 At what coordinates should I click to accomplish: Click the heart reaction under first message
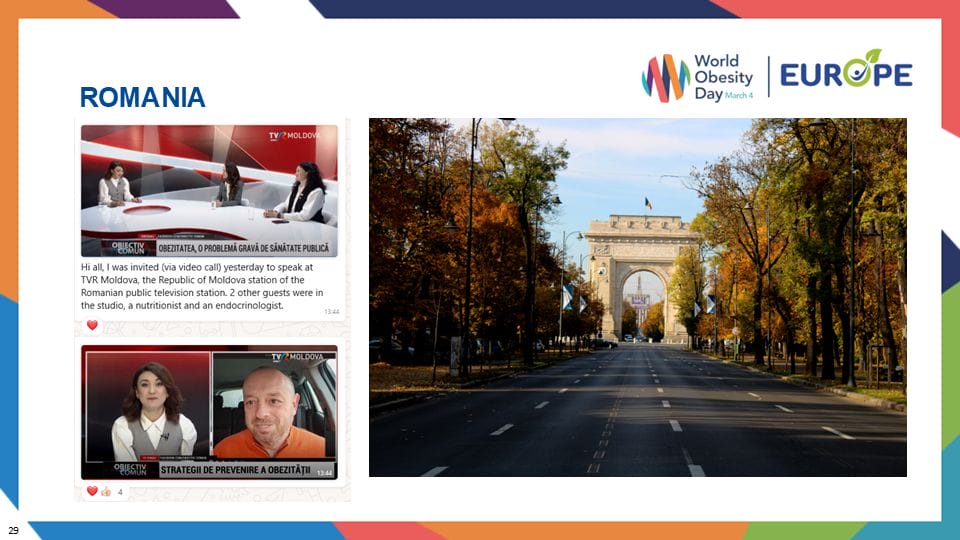92,325
